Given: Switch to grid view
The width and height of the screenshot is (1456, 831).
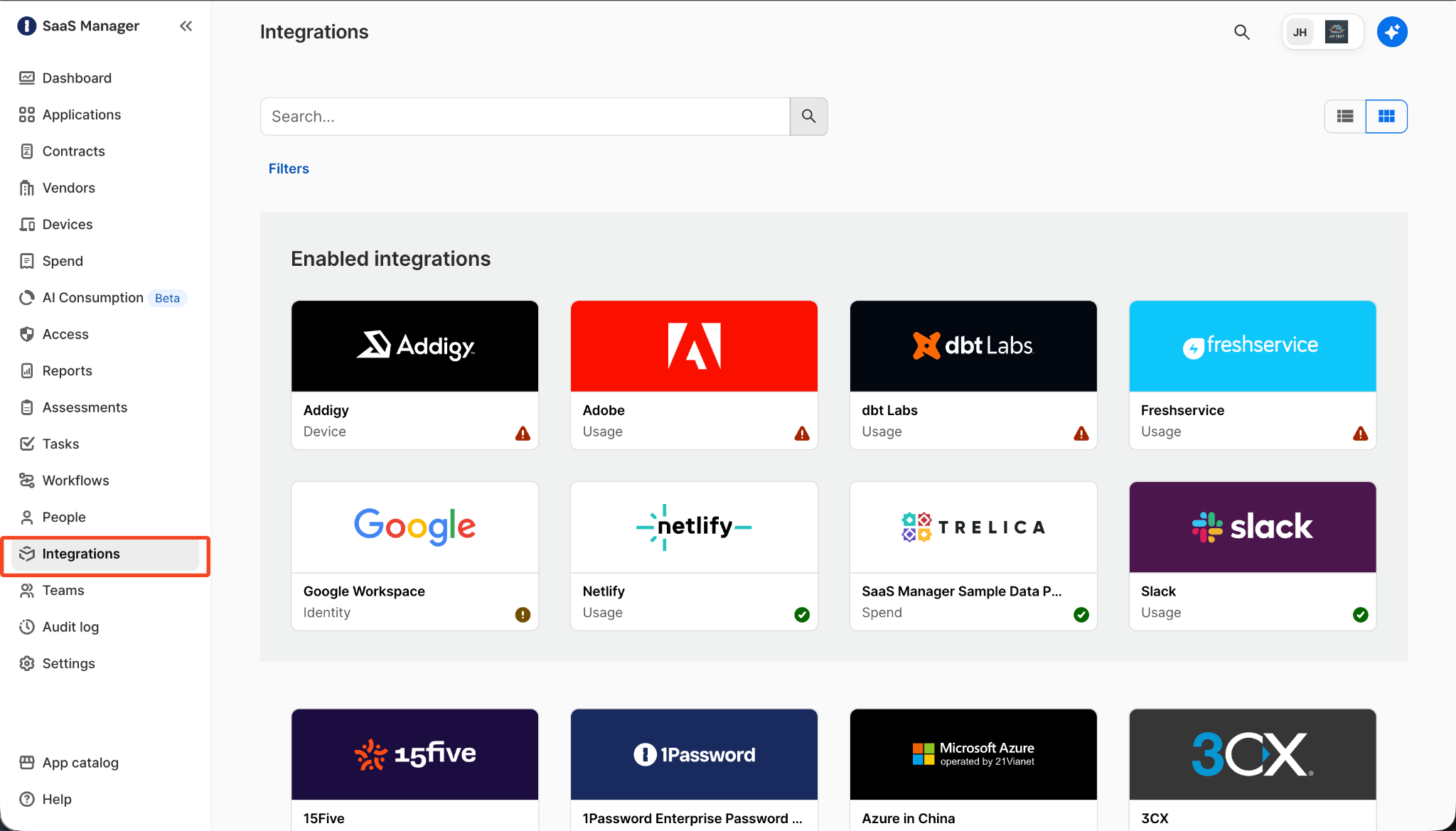Looking at the screenshot, I should click(1386, 117).
